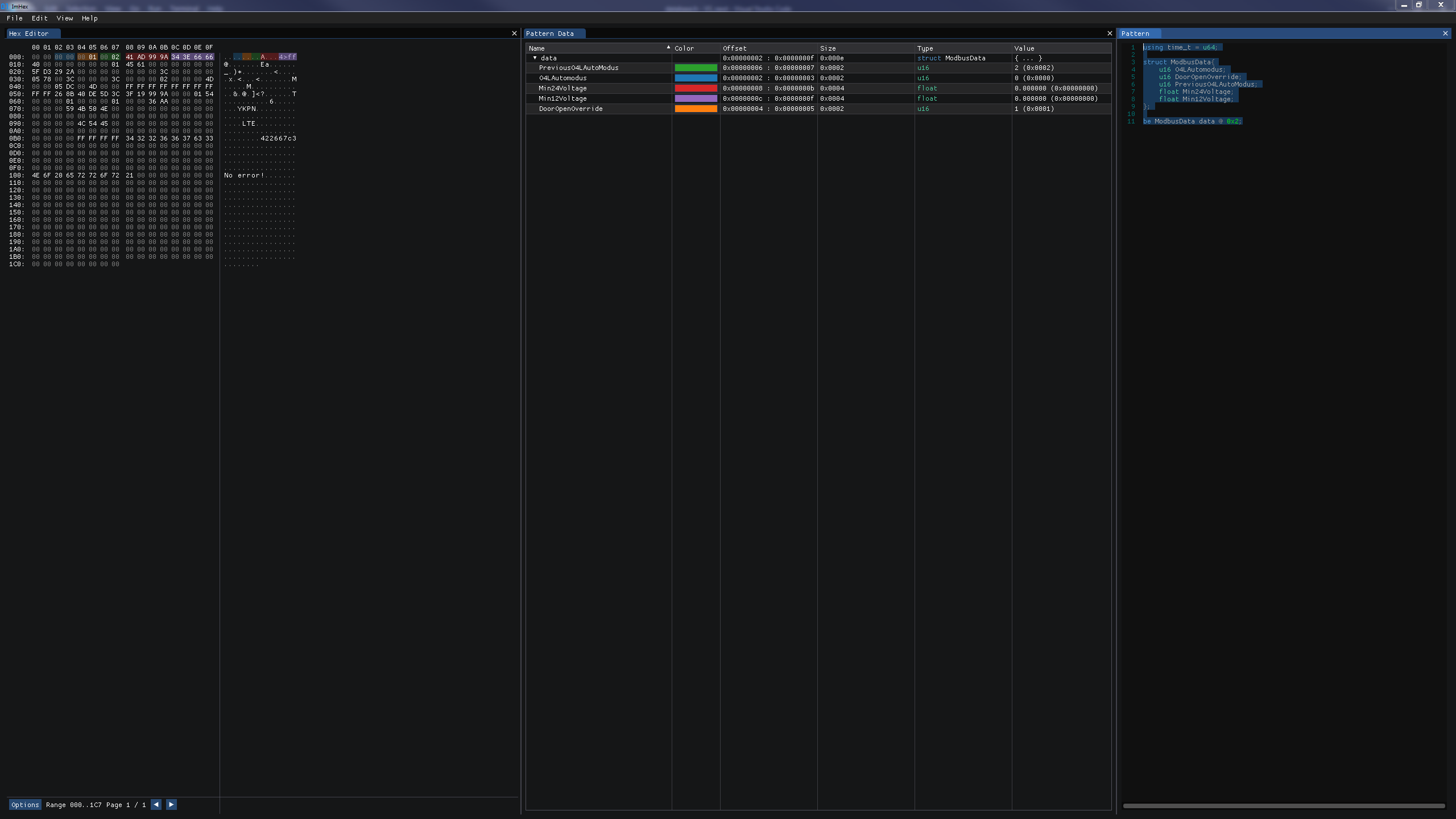Click line 11 ModbusData placement code
1456x819 pixels.
point(1192,121)
